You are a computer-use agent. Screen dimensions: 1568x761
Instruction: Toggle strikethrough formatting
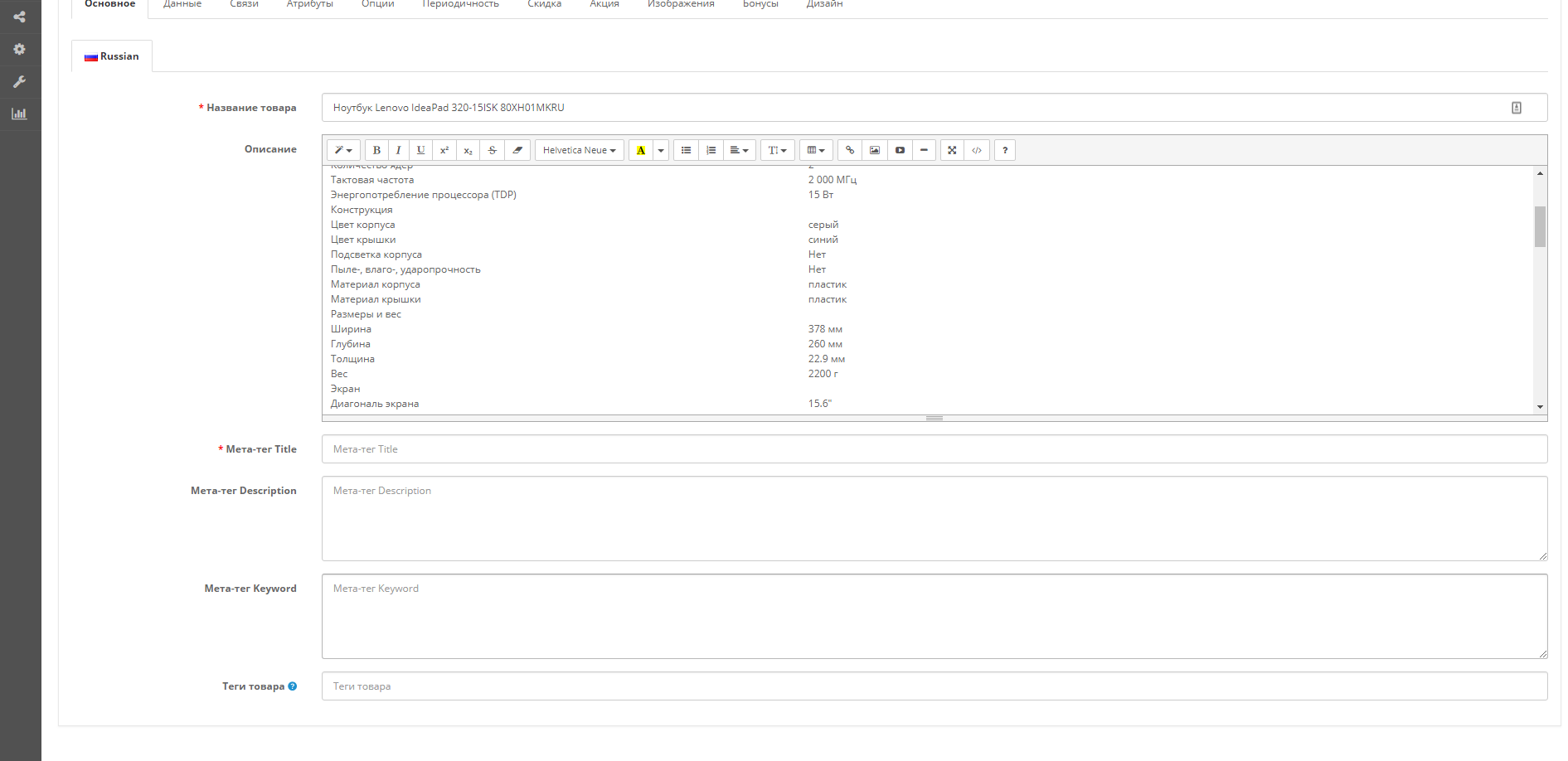tap(492, 150)
